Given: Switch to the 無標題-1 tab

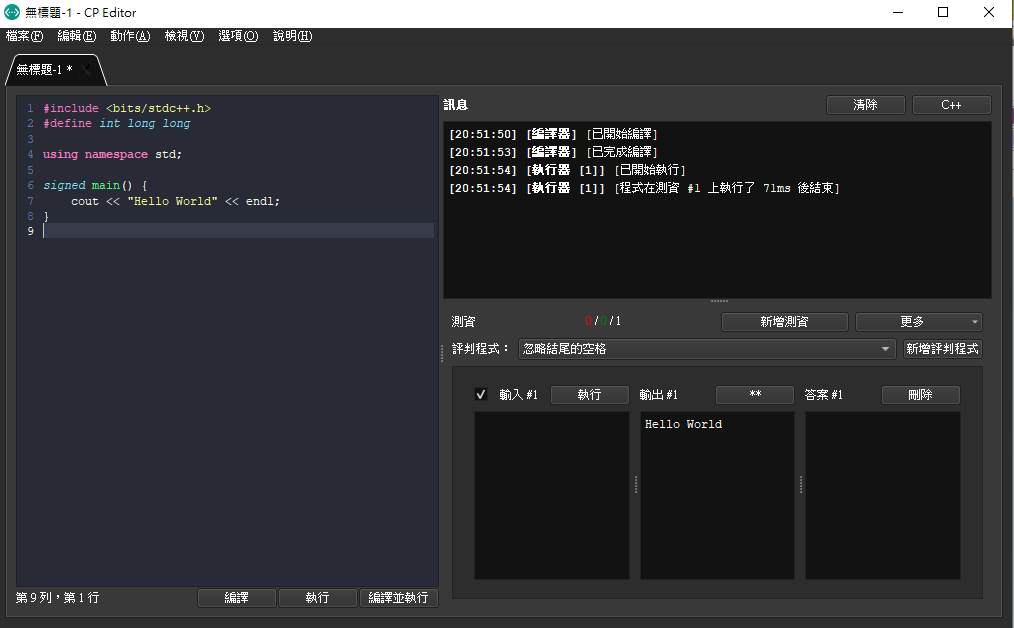Looking at the screenshot, I should click(x=45, y=70).
